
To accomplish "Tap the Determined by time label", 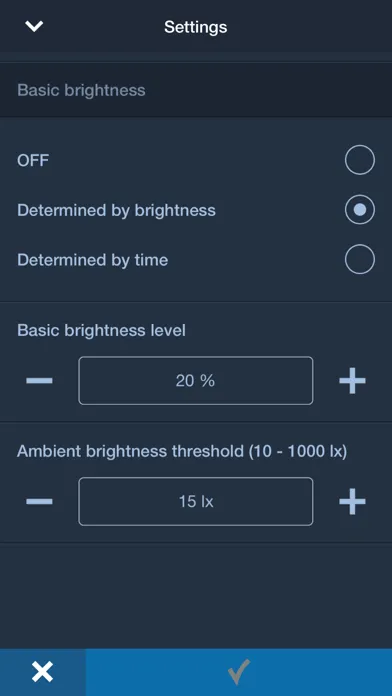I will [93, 260].
